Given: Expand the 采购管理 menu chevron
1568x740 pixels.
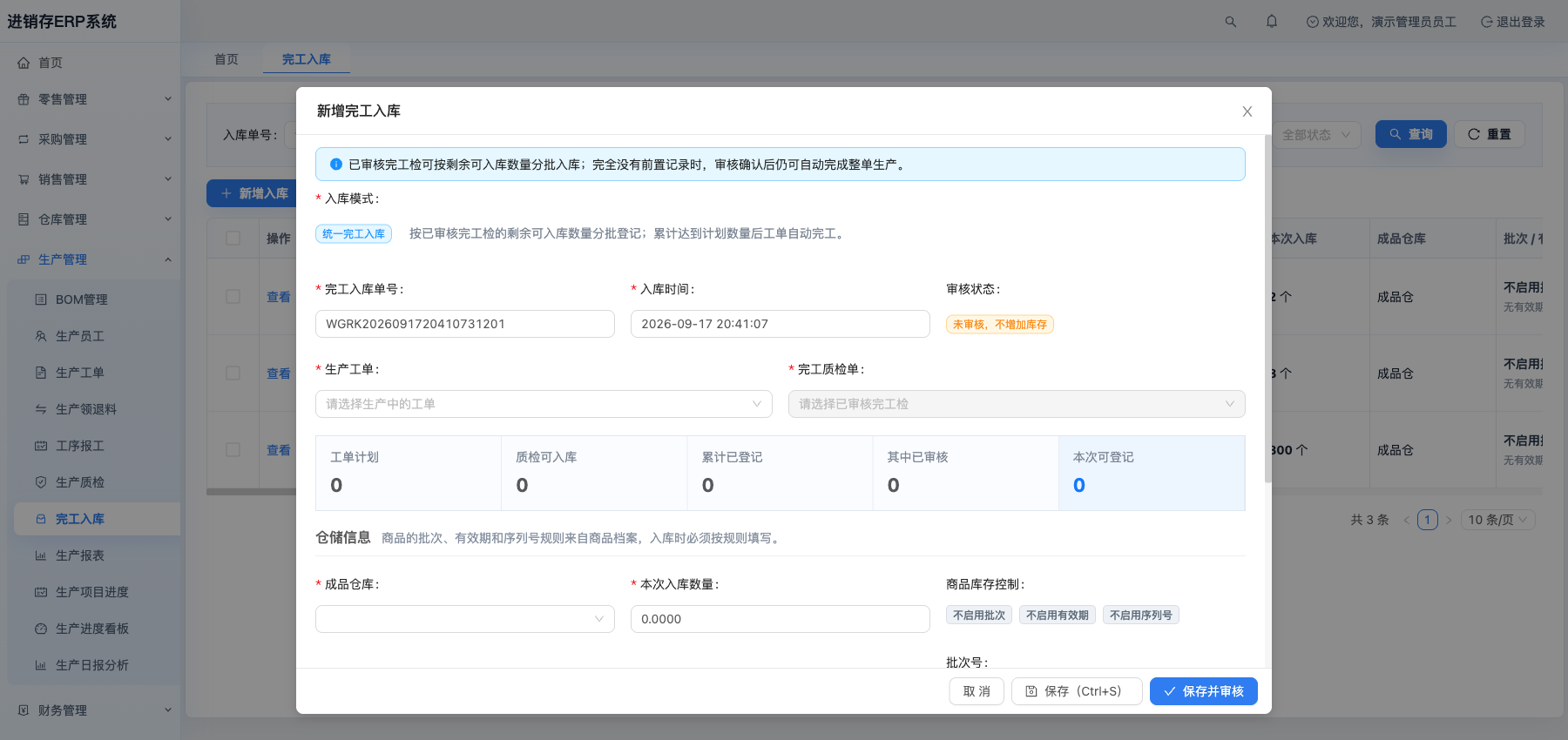Looking at the screenshot, I should coord(168,139).
